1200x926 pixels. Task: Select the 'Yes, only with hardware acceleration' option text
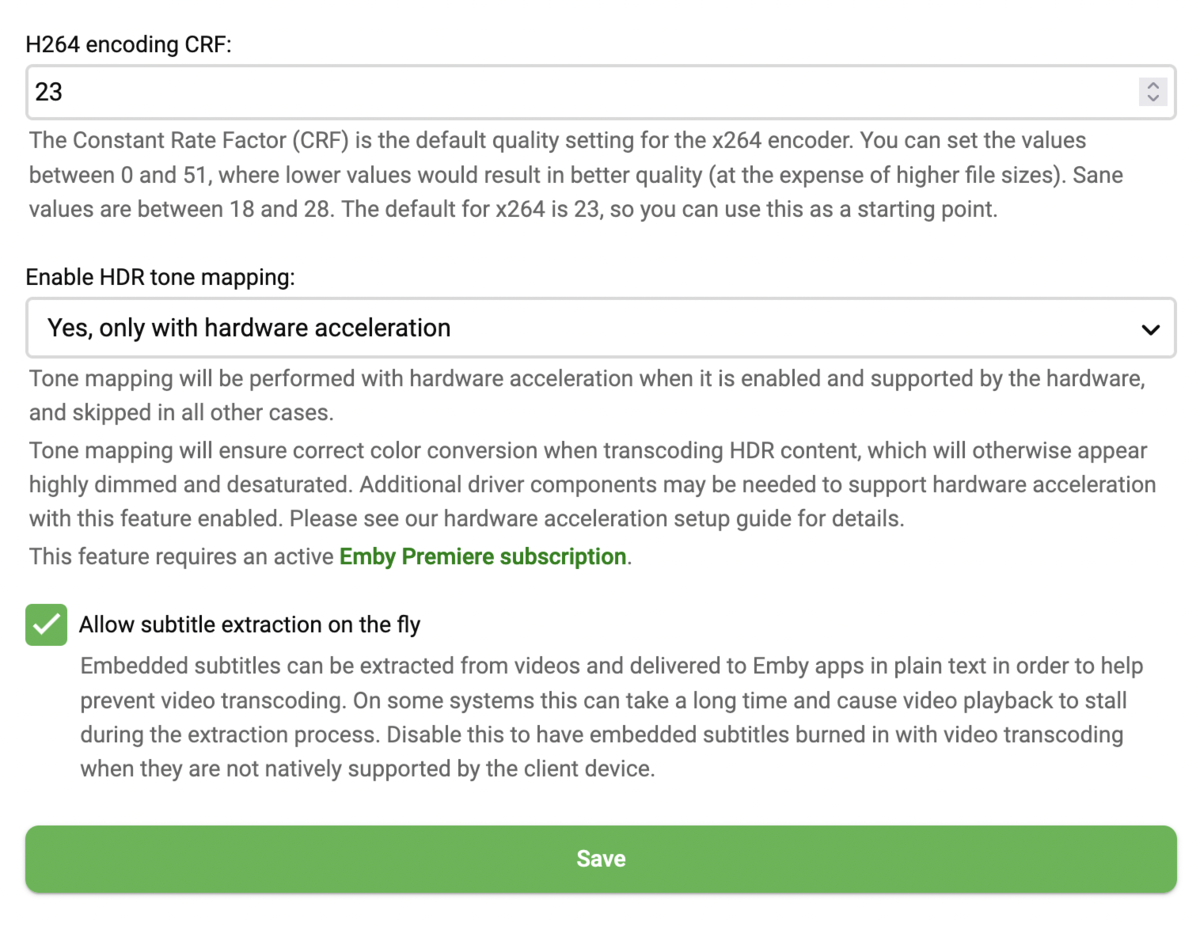pos(249,328)
